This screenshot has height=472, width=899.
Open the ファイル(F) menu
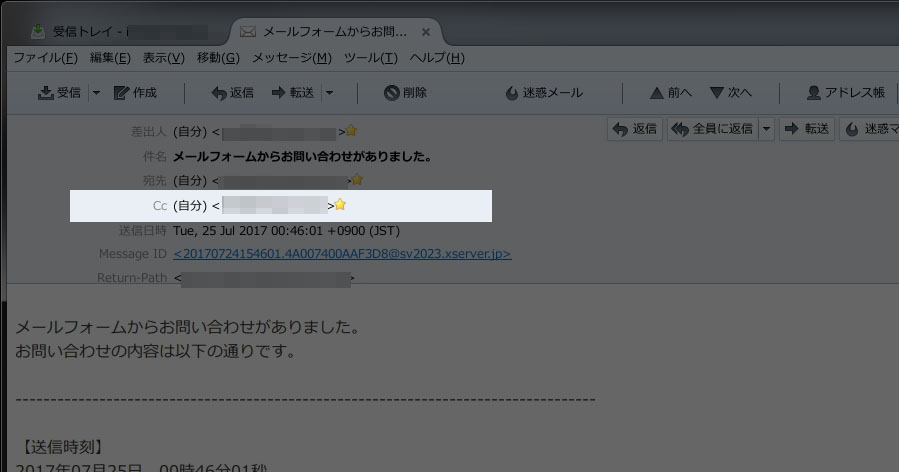[45, 58]
